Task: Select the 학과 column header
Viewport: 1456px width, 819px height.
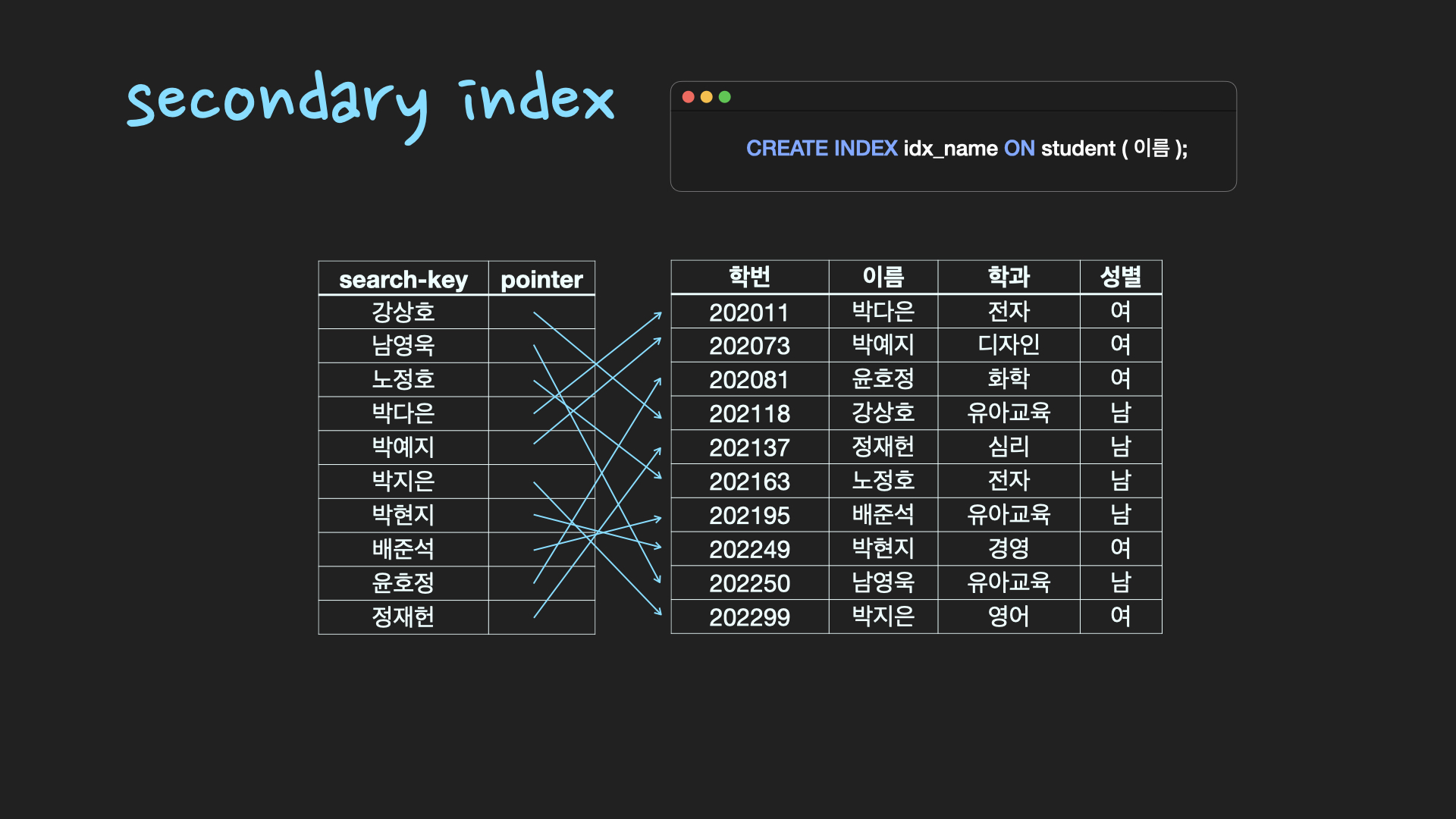Action: 1008,277
